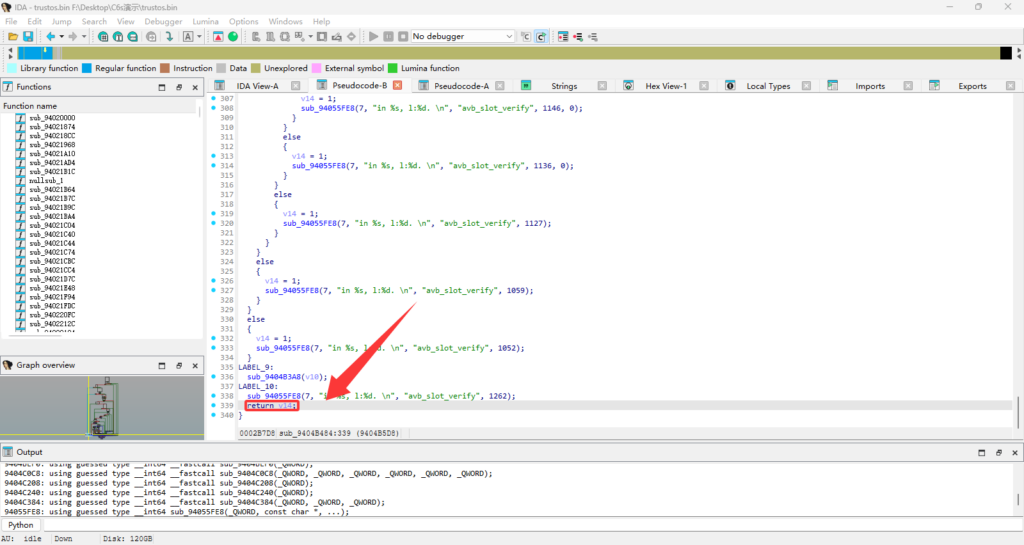Click the Save database floppy icon

pyautogui.click(x=28, y=37)
